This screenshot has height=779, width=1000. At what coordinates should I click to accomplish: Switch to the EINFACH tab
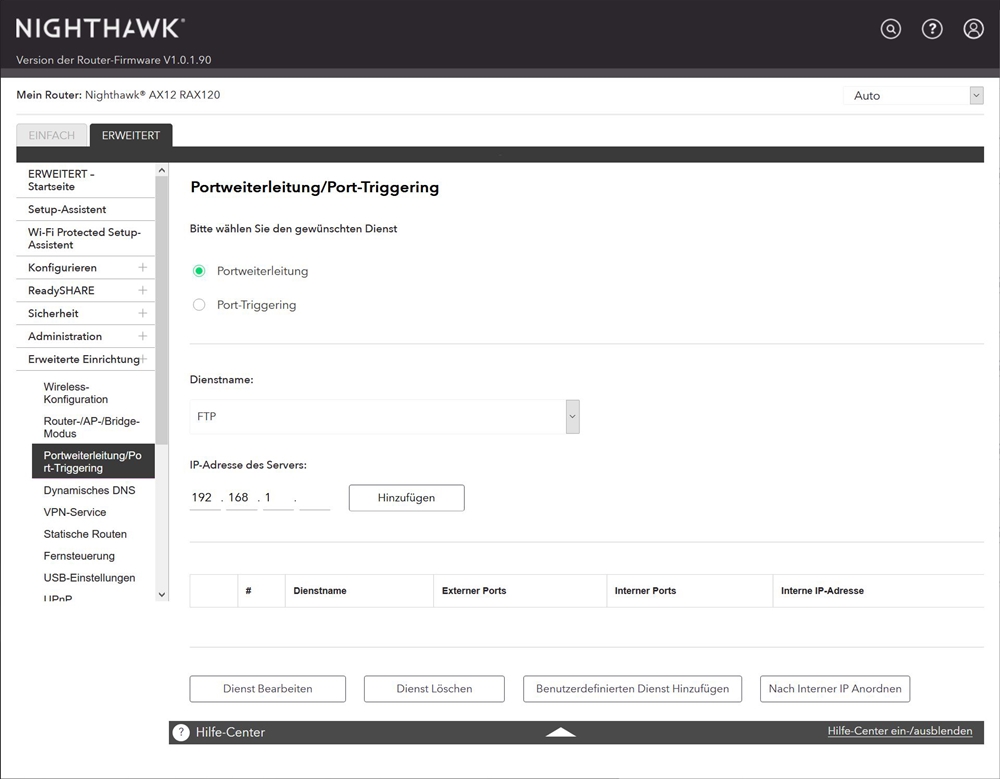point(51,136)
